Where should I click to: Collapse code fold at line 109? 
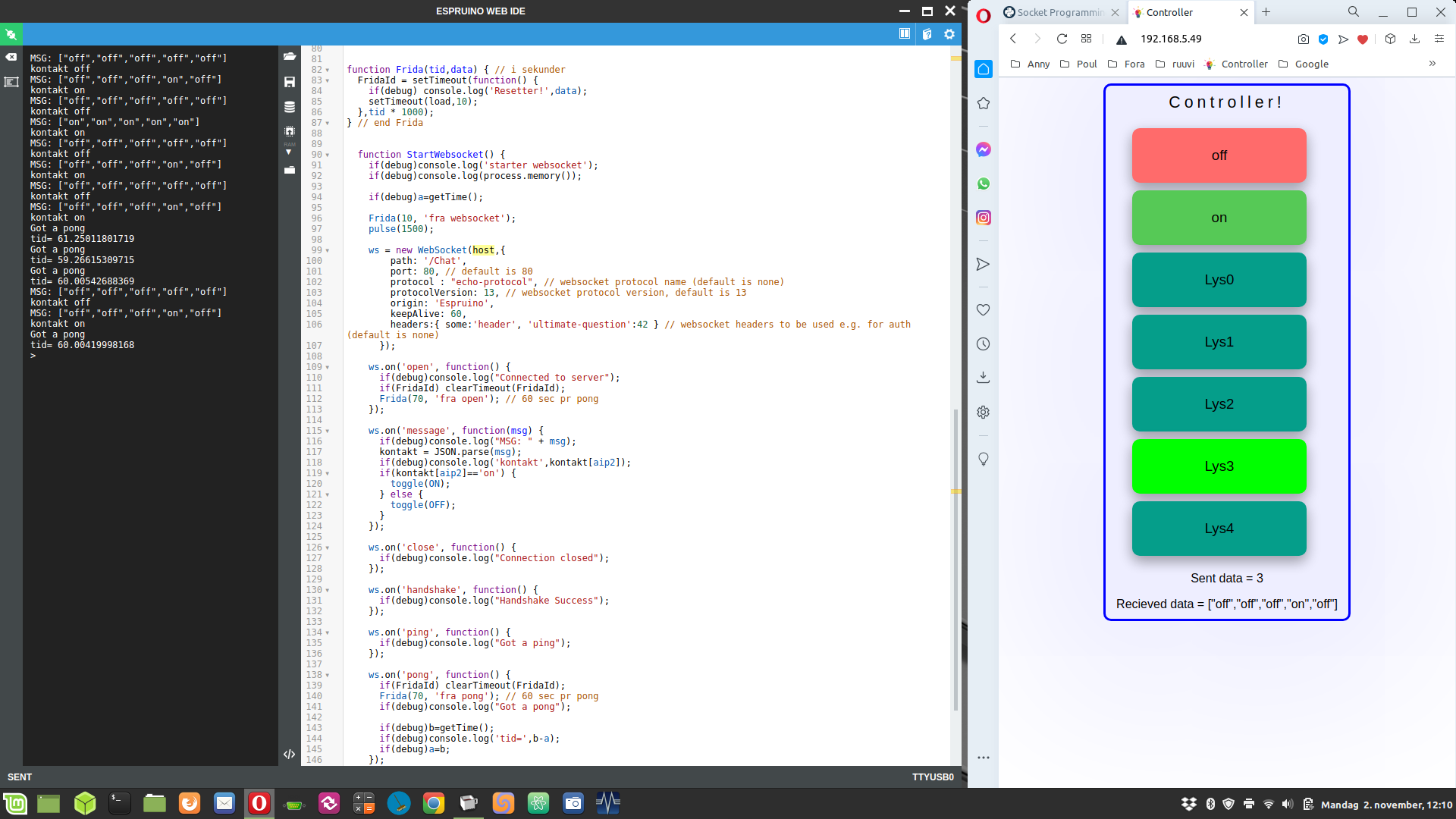[328, 367]
